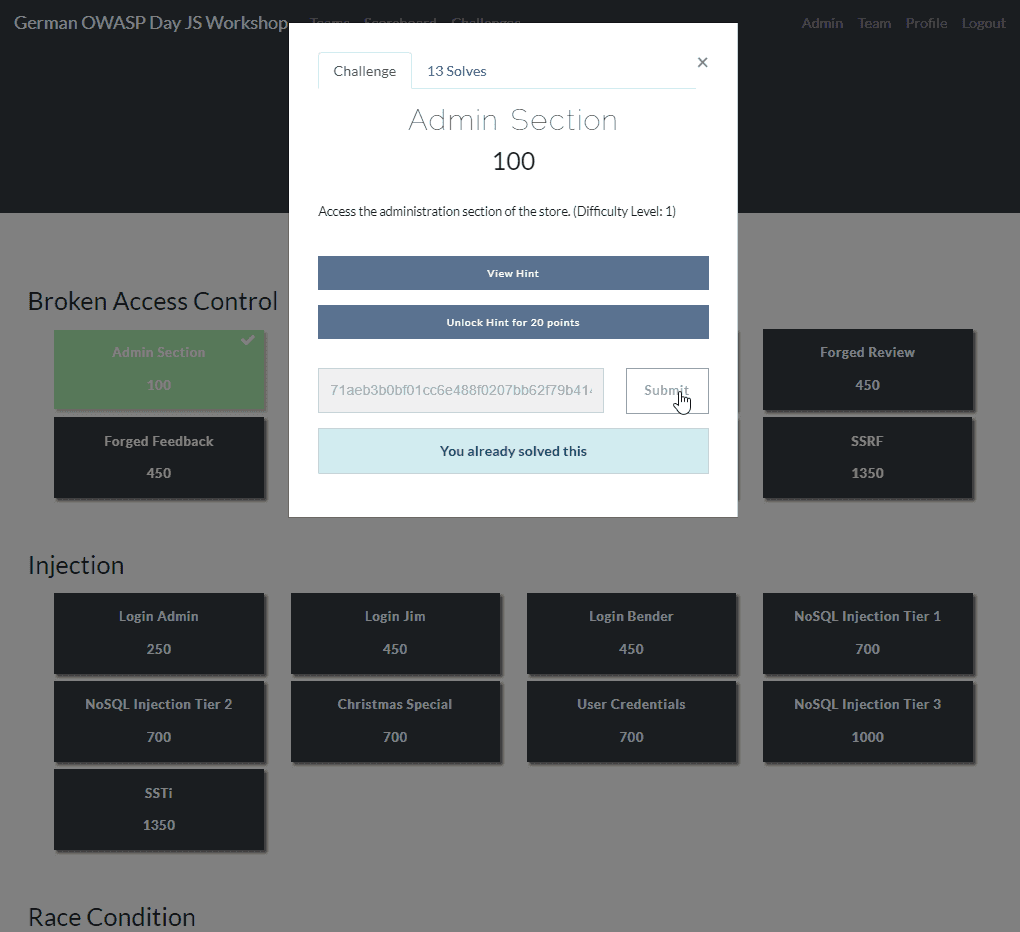Switch to the 13 Solves tab
This screenshot has height=932, width=1020.
pos(457,71)
